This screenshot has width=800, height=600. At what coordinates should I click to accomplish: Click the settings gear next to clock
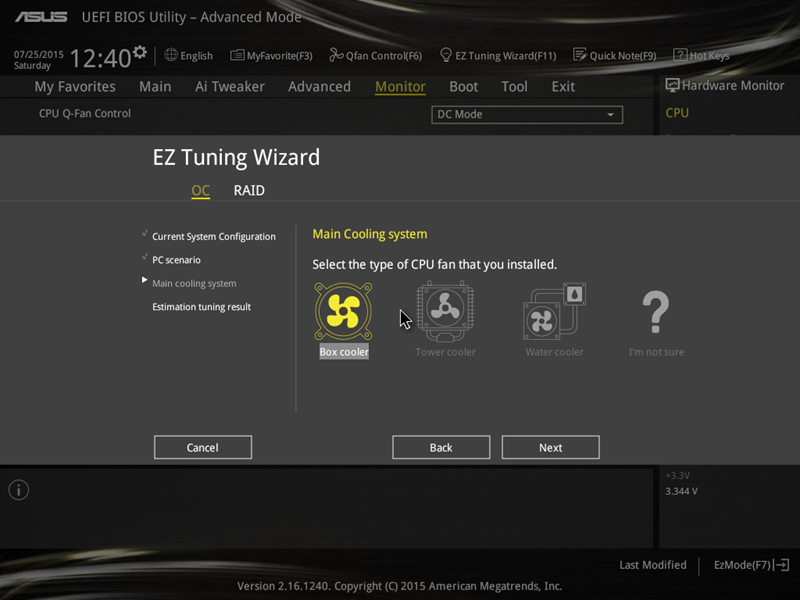[x=140, y=52]
